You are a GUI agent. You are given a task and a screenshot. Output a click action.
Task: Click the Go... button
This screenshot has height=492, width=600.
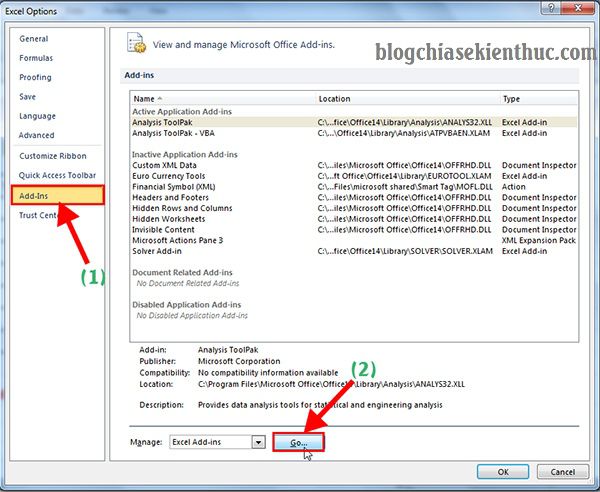[298, 443]
